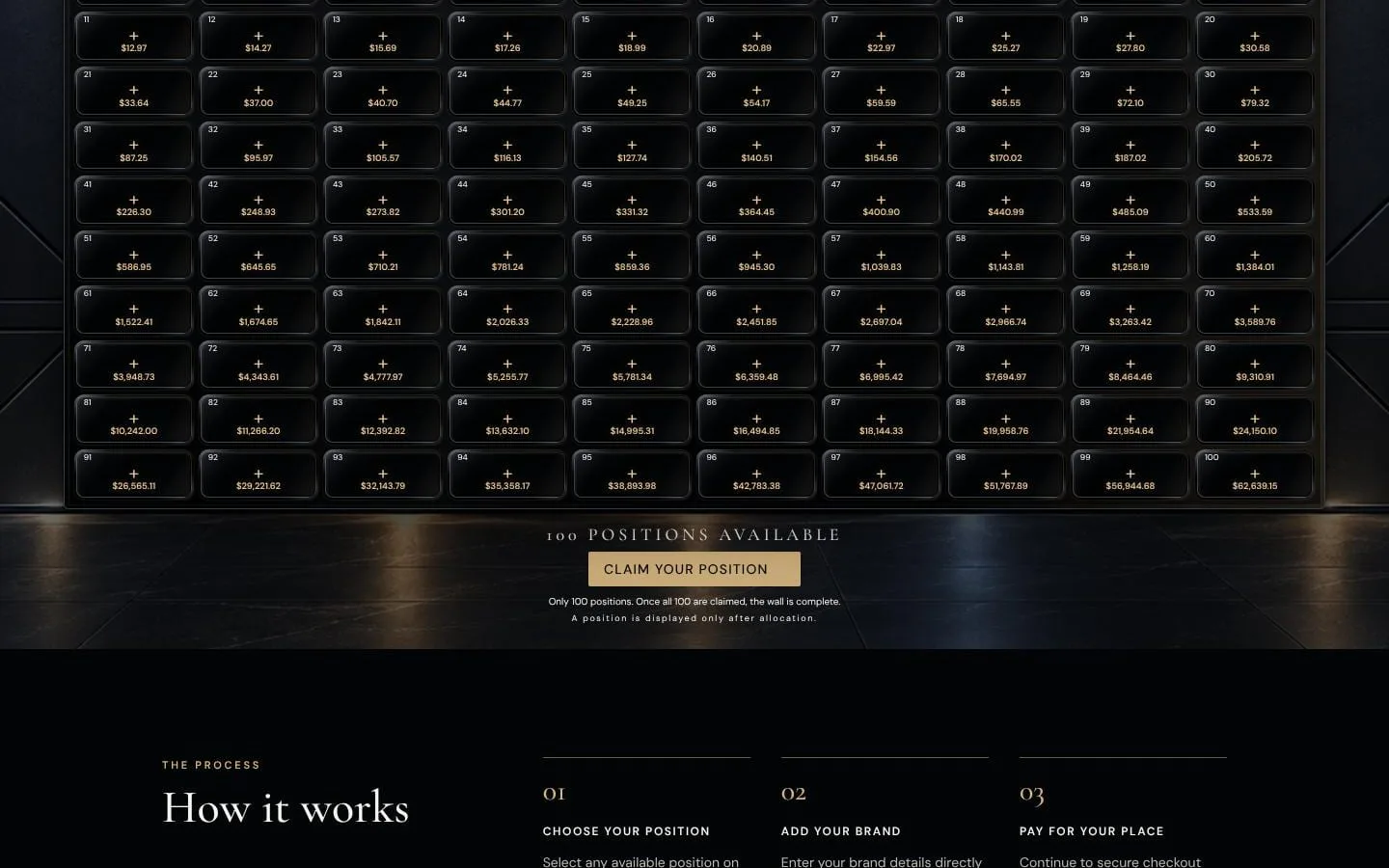Click the Add Your Brand step heading
Screen dimensions: 1389x868
coord(841,831)
